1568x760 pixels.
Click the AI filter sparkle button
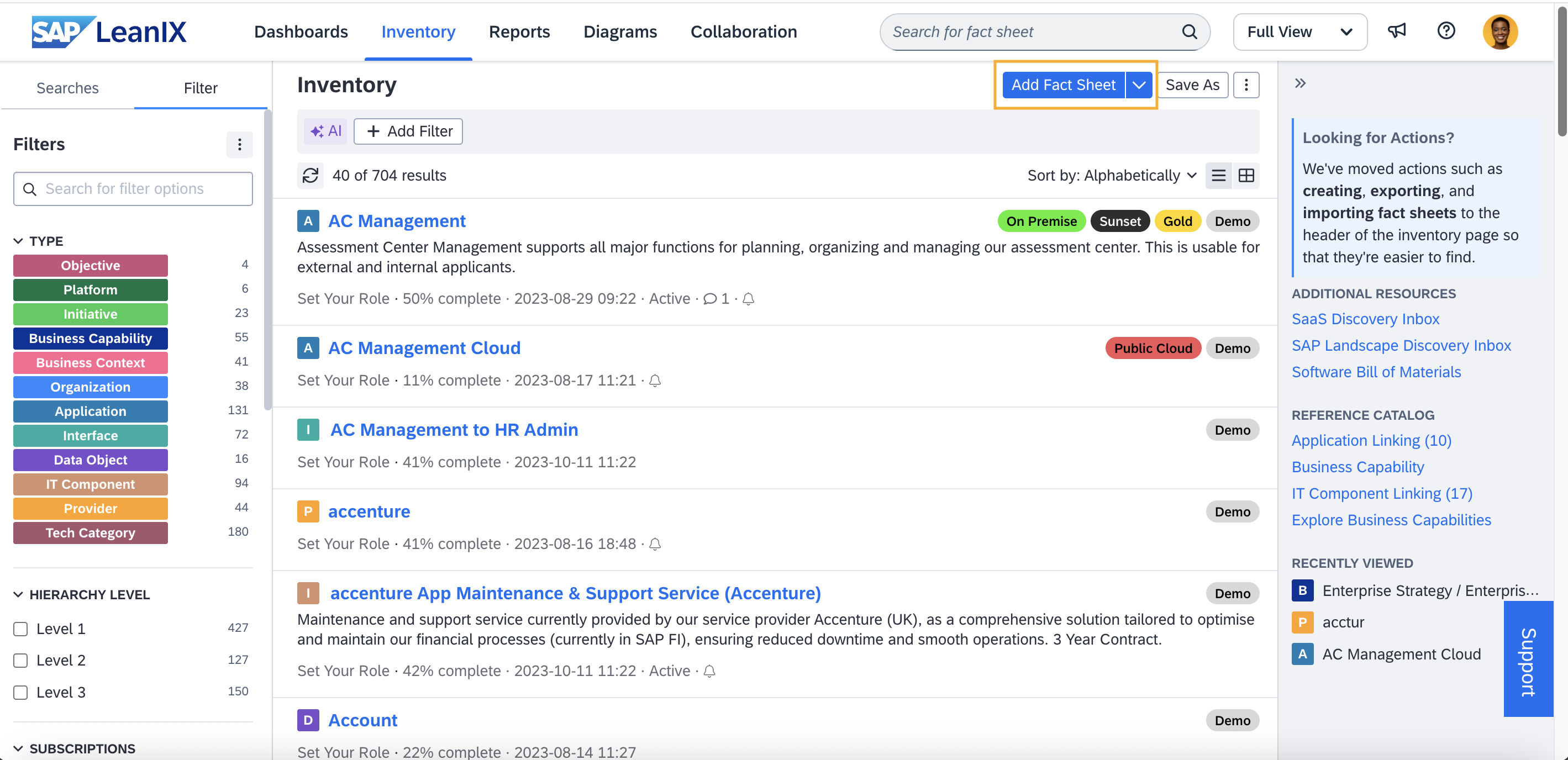click(325, 131)
